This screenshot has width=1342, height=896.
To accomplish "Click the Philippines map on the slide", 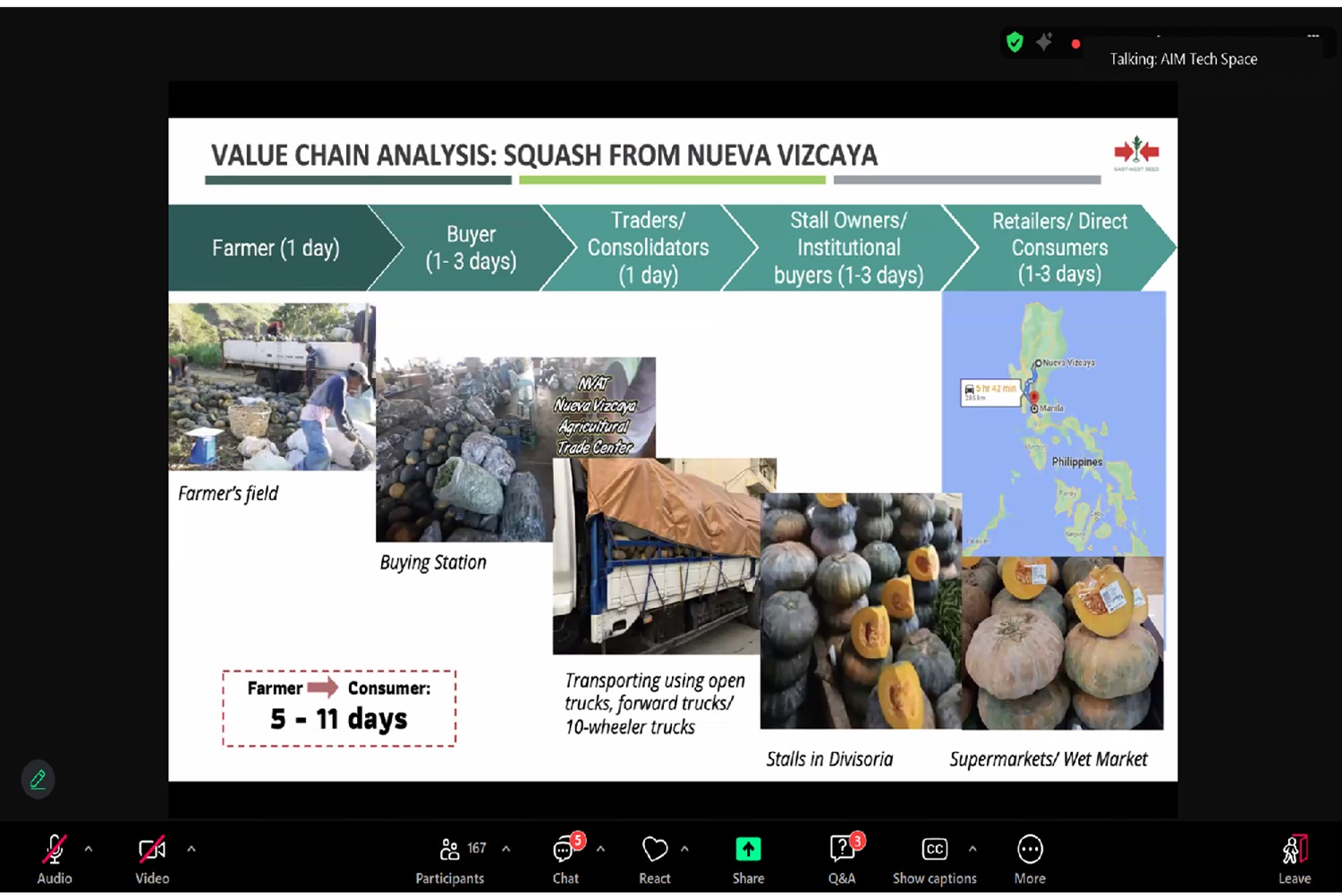I will coord(1053,424).
